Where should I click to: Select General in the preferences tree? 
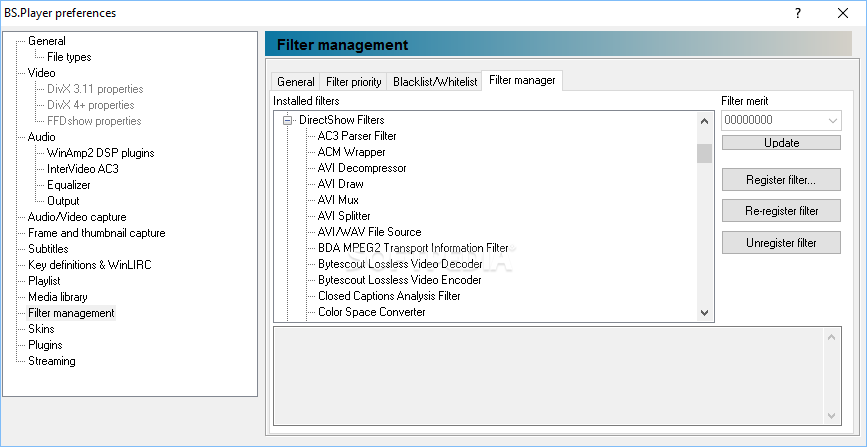(x=47, y=41)
